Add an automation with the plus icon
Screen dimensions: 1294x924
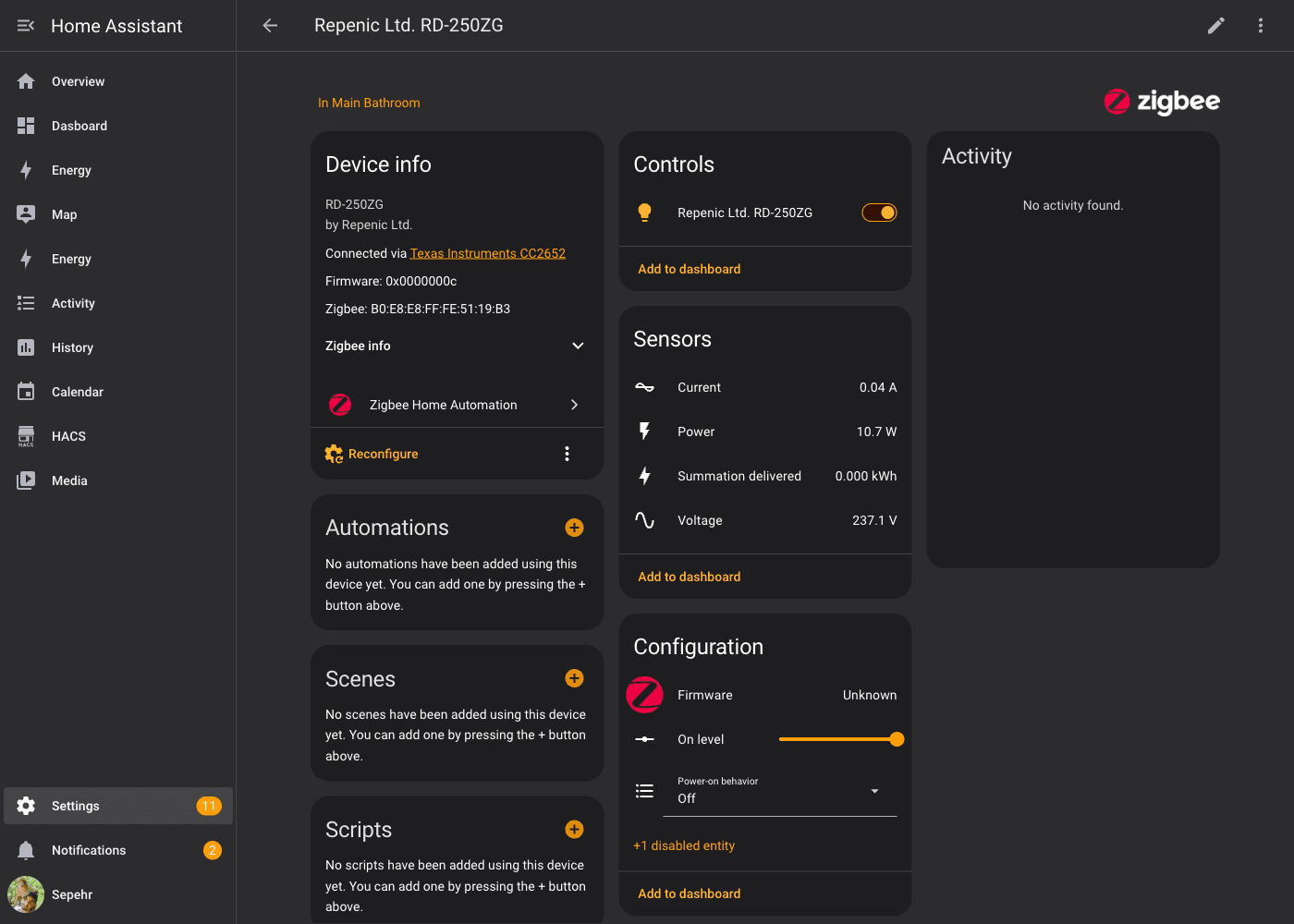point(574,528)
